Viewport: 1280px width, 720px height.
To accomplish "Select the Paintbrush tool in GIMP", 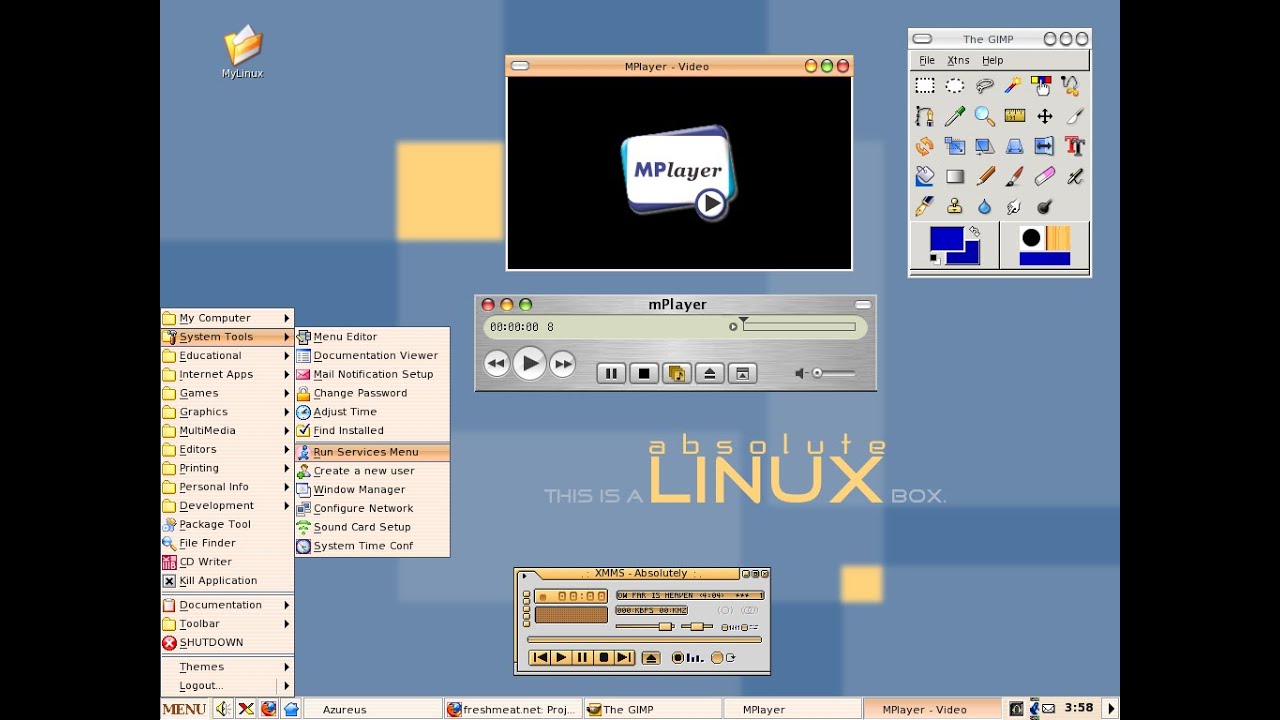I will 1015,176.
